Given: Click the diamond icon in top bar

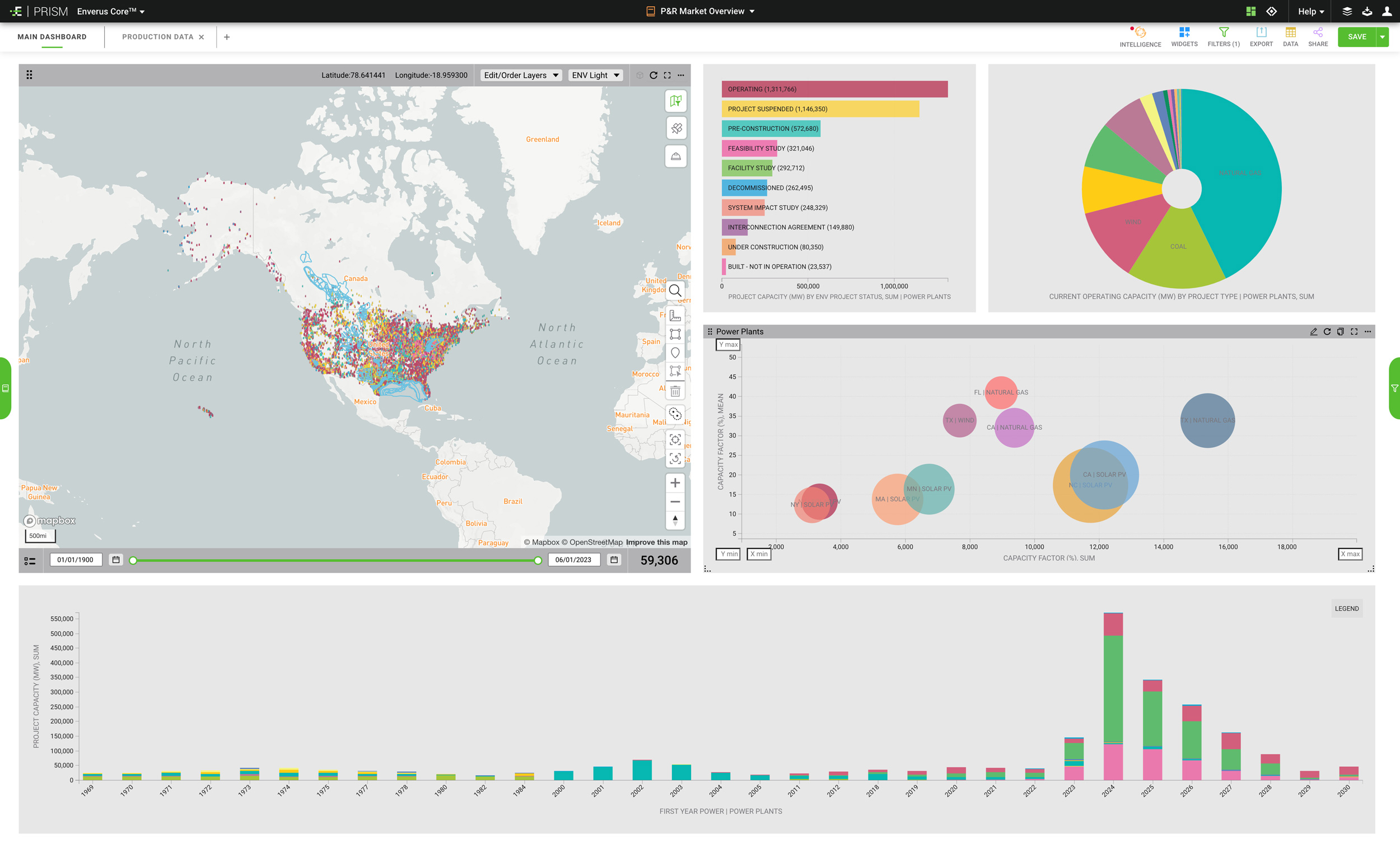Looking at the screenshot, I should coord(1272,11).
